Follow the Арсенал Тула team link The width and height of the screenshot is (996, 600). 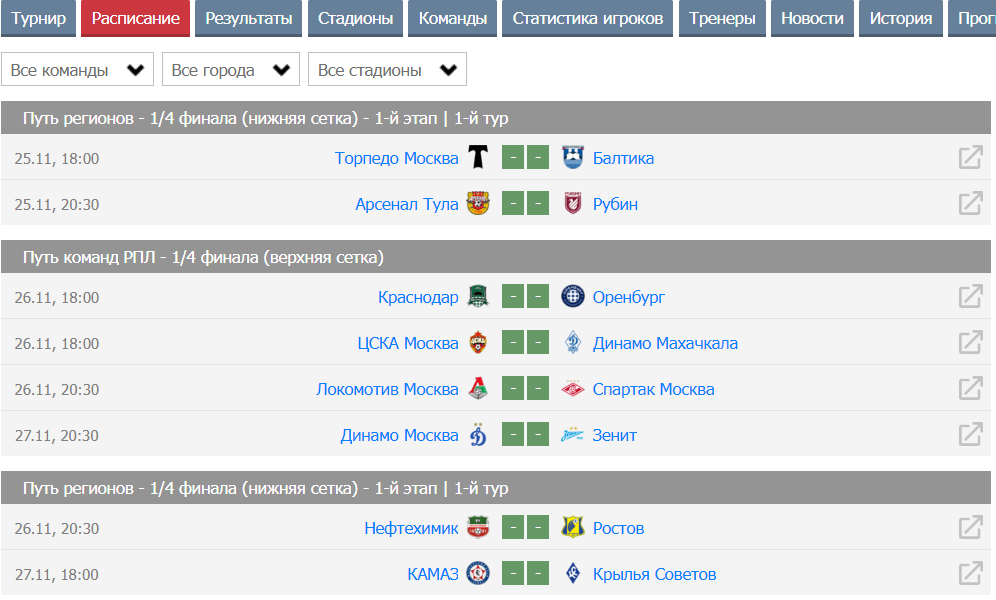point(407,204)
